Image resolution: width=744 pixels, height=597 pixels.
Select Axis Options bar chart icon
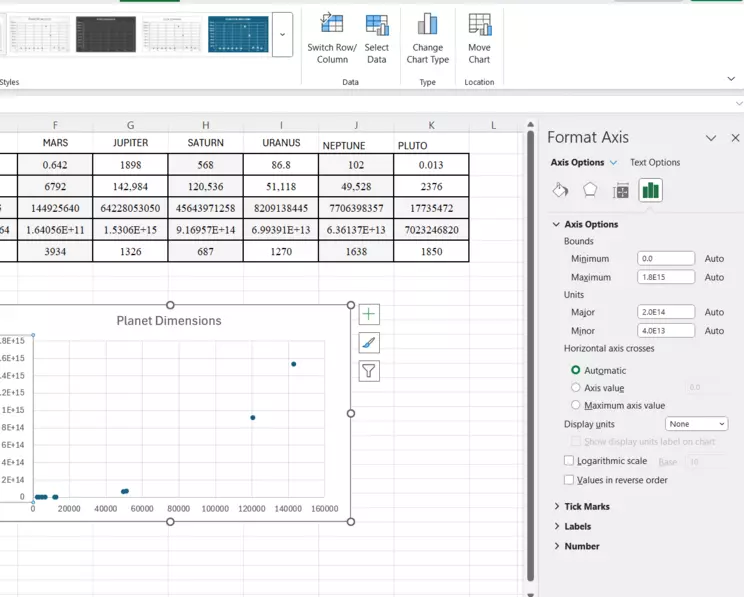(x=650, y=190)
